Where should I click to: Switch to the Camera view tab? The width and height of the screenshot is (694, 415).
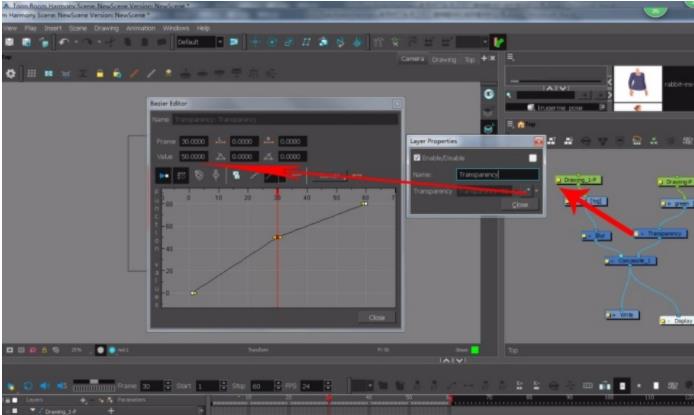click(412, 59)
